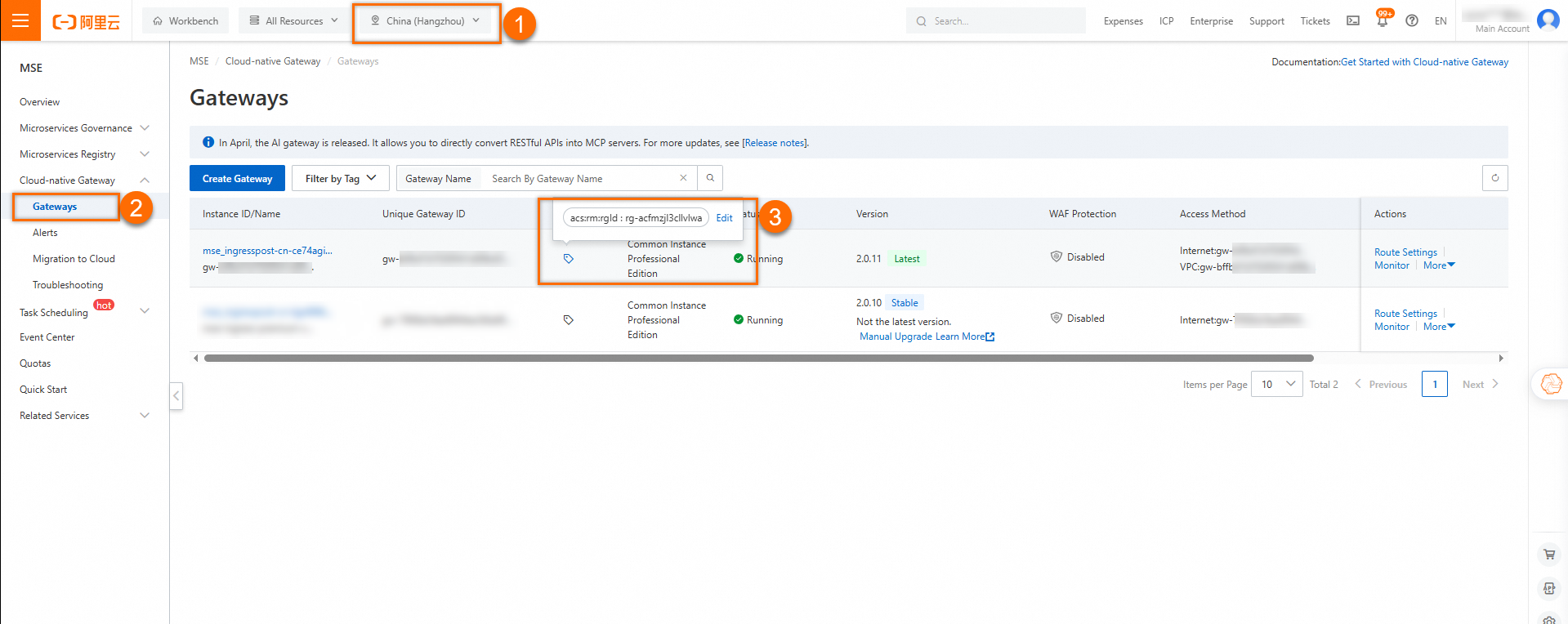Screen dimensions: 1568x624
Task: Open Support in top menu
Action: tap(1266, 21)
